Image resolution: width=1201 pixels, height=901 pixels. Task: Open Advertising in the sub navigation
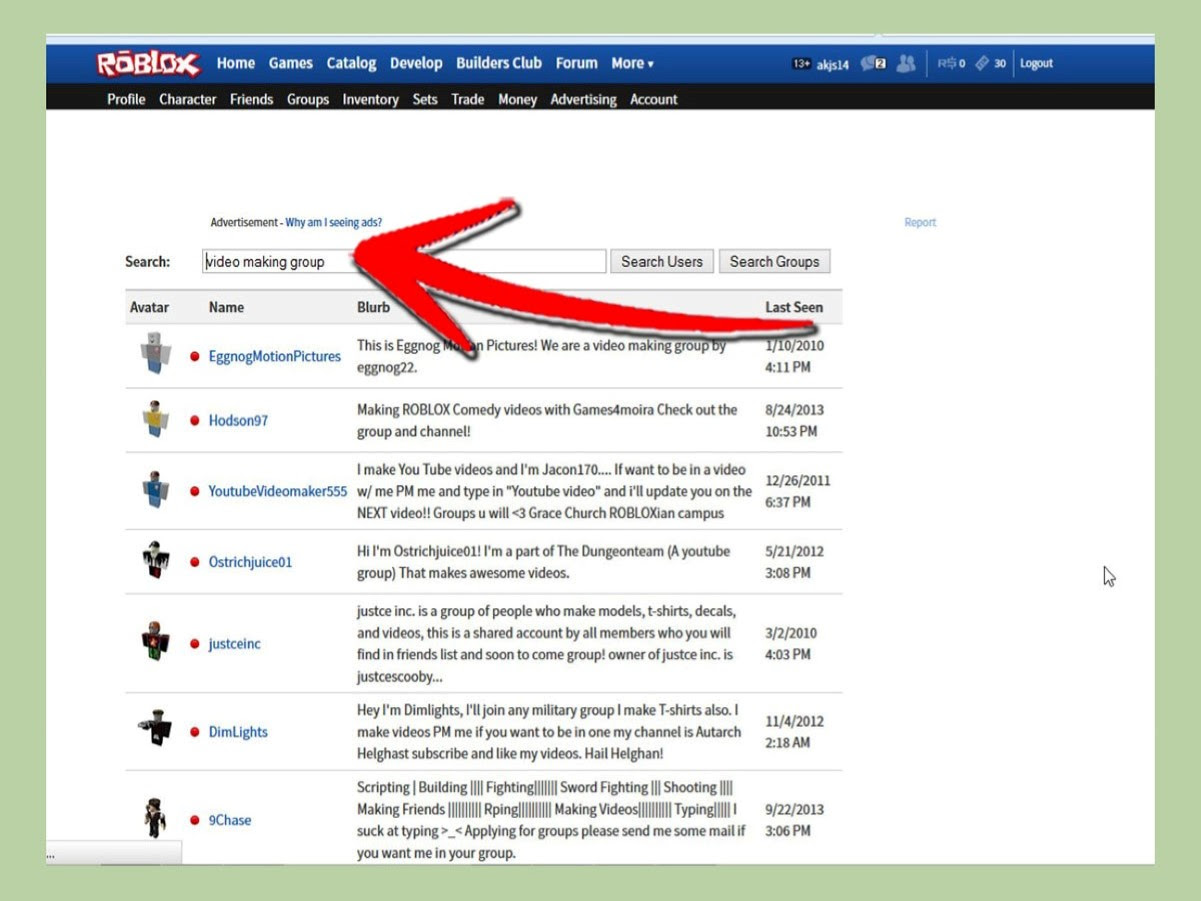coord(583,99)
